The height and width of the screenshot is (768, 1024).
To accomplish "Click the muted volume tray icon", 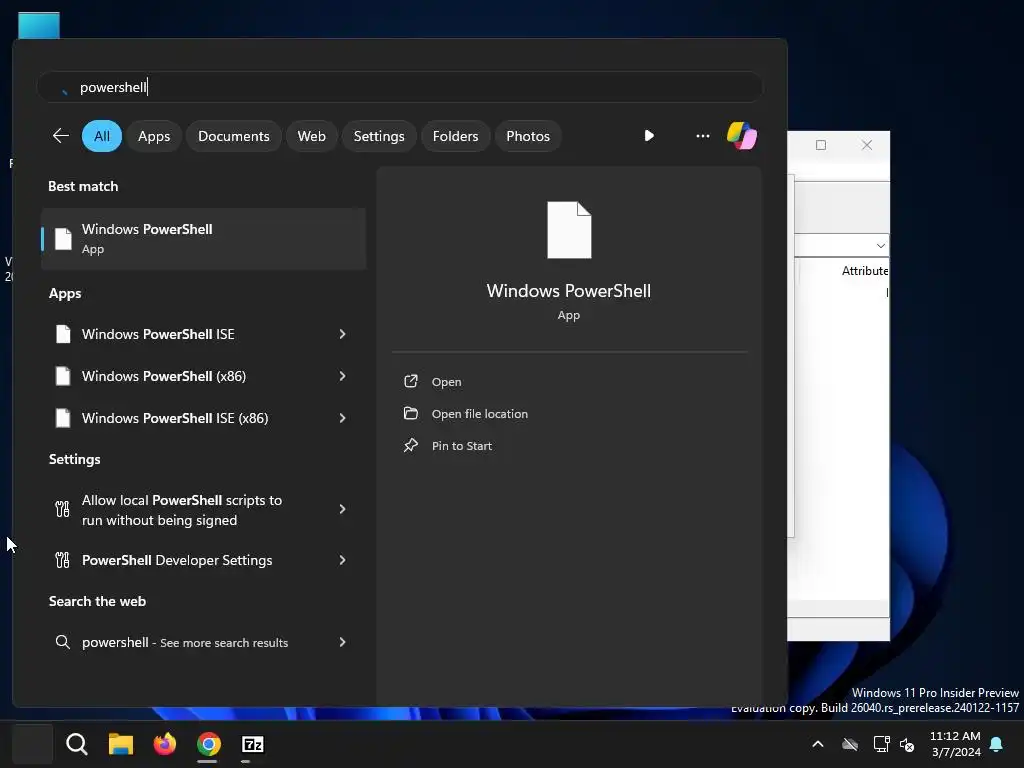I will pos(907,744).
